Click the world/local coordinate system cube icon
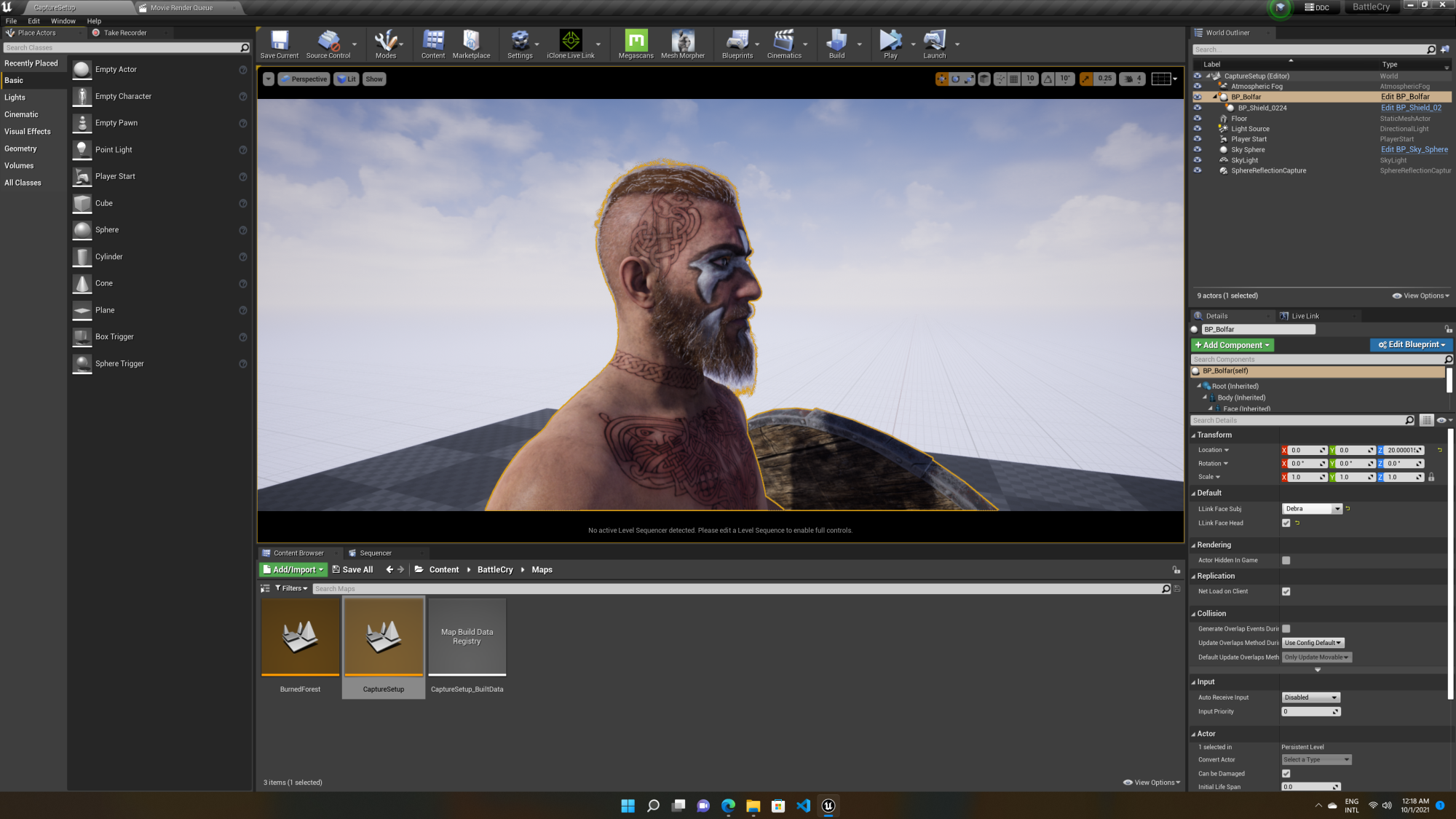Screen dimensions: 1456x819 (984, 79)
